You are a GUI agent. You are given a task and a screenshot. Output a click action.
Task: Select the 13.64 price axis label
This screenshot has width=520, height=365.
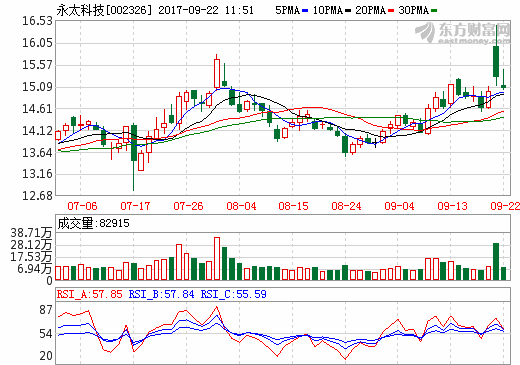[x=37, y=153]
